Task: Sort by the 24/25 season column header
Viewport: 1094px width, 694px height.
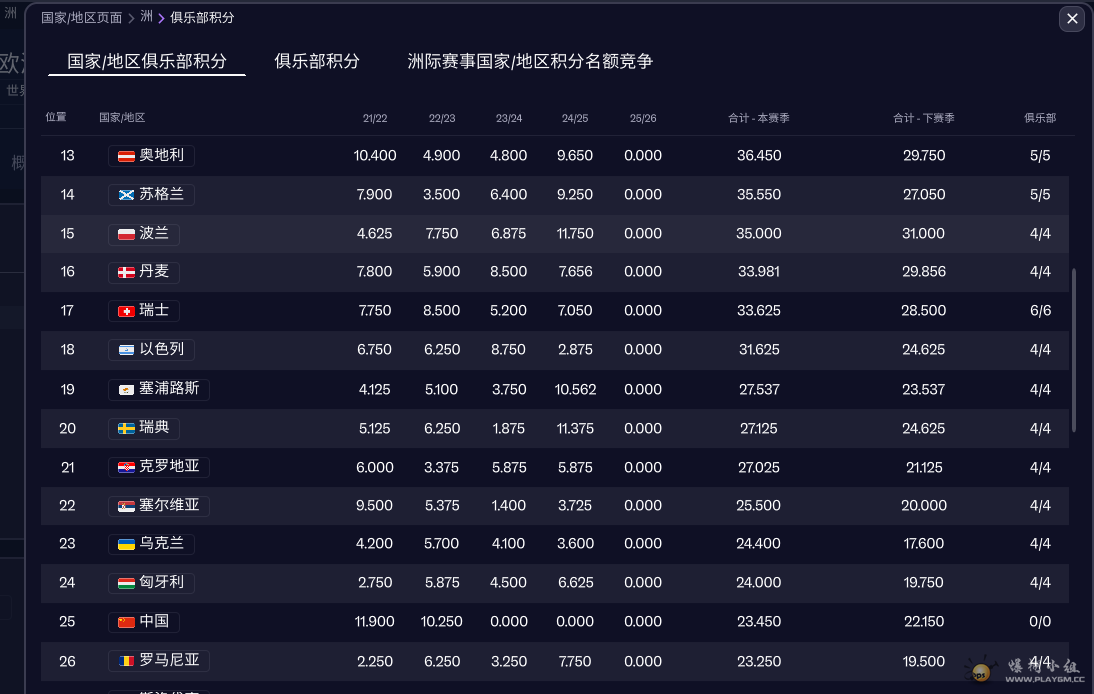Action: pyautogui.click(x=575, y=118)
